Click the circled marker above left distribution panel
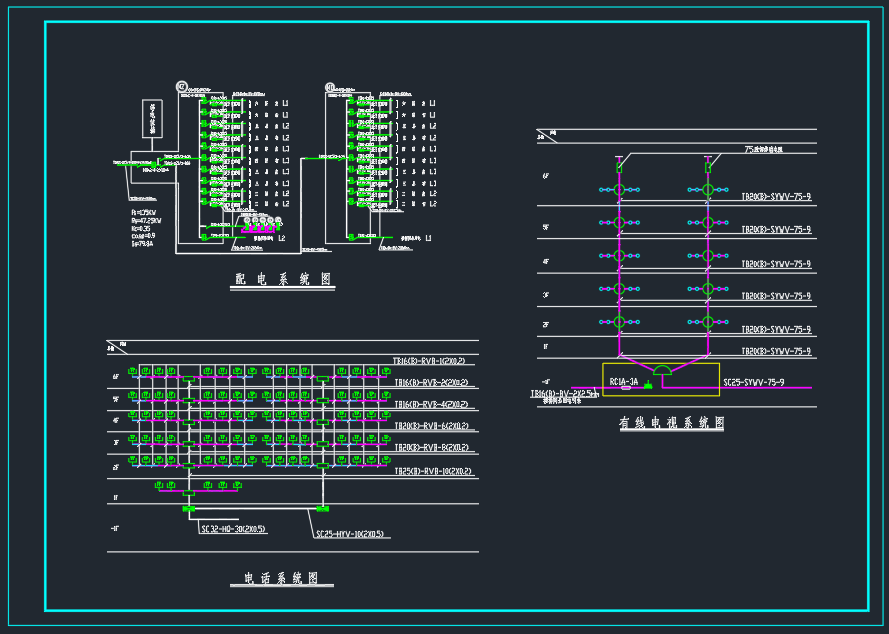The height and width of the screenshot is (634, 889). [182, 87]
